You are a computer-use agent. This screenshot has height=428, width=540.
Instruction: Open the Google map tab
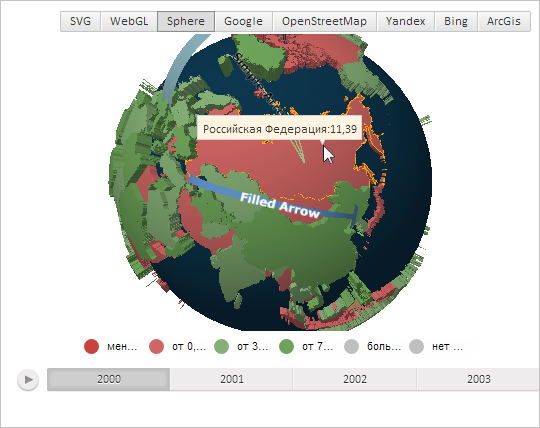coord(243,21)
